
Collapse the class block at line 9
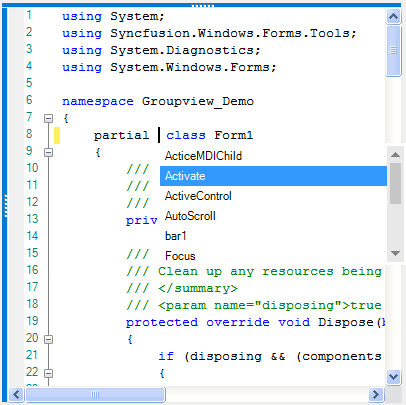pos(48,152)
